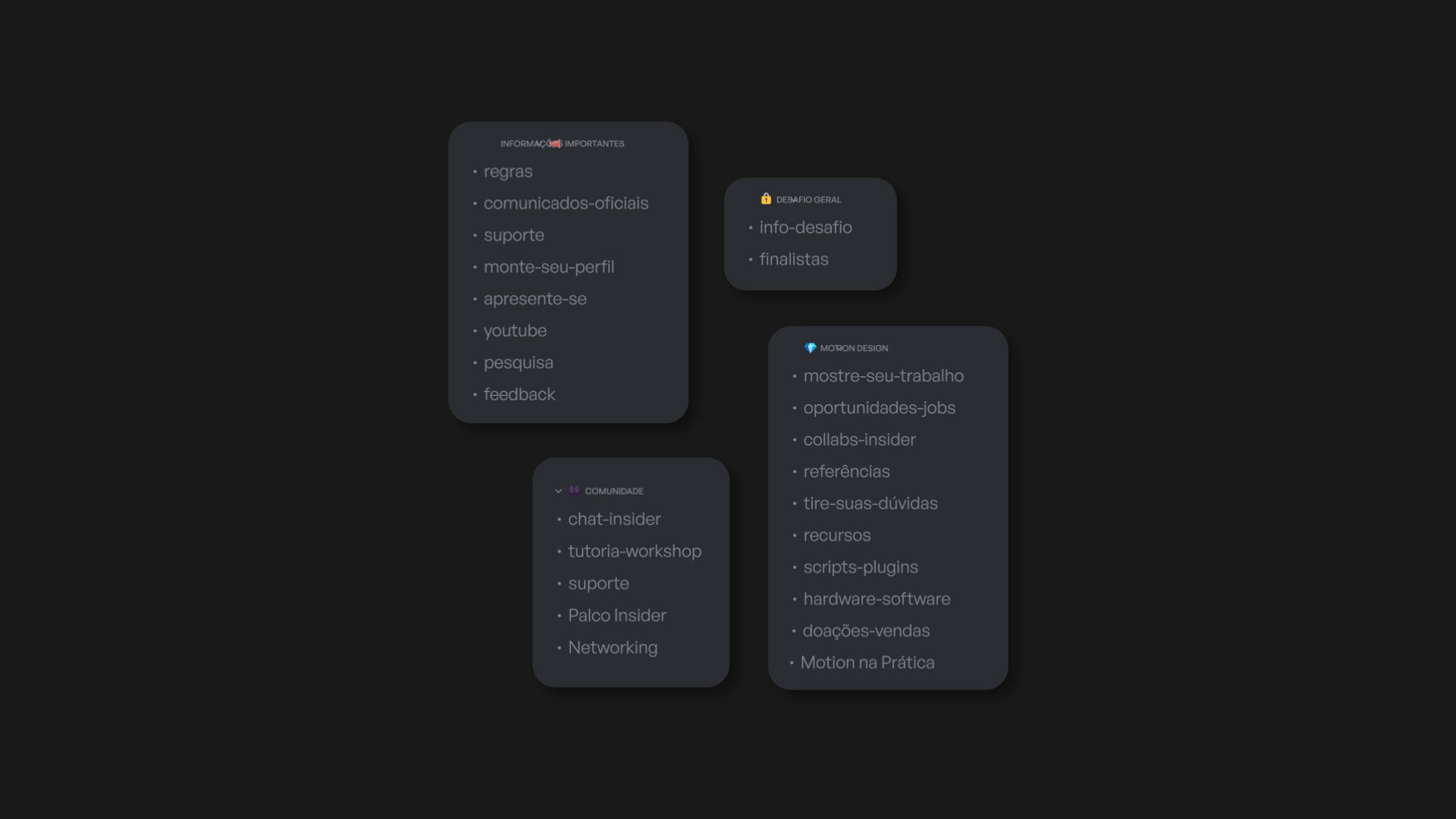Collapse the Informações Importantes category header
The width and height of the screenshot is (1456, 819).
(562, 143)
